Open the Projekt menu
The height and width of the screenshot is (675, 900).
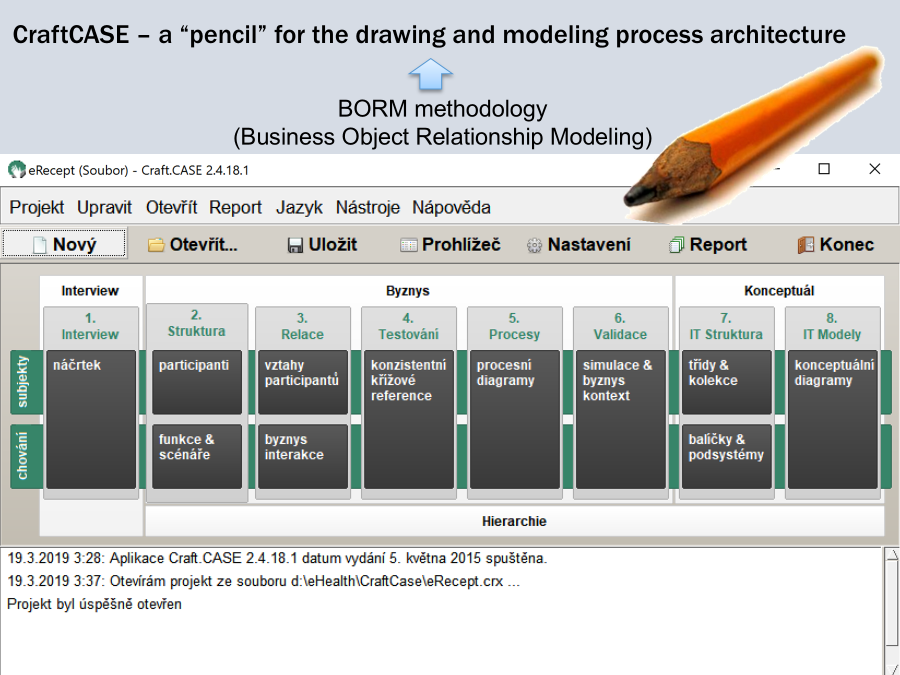click(x=37, y=207)
